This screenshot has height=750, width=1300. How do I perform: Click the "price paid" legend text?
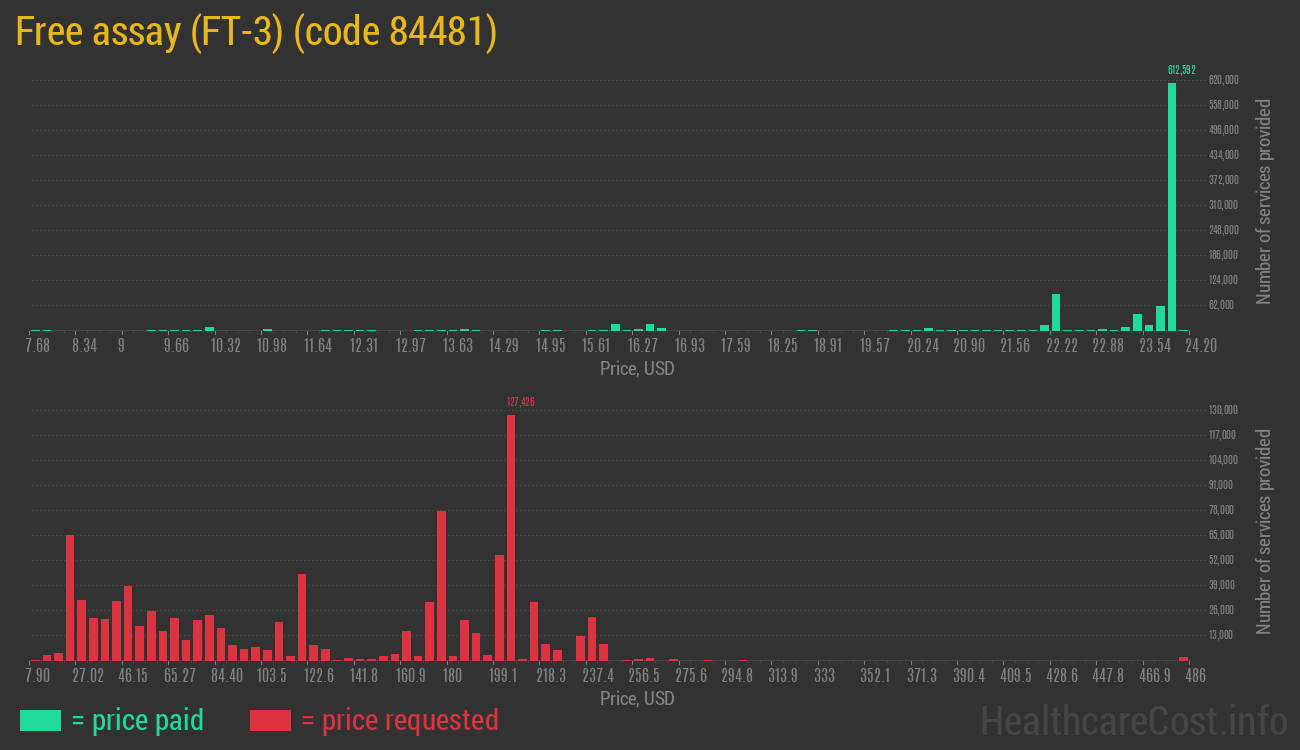coord(138,720)
